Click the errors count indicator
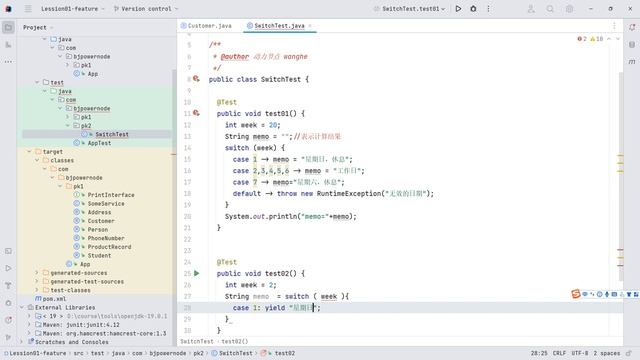Viewport: 640px width, 360px height. tap(582, 39)
